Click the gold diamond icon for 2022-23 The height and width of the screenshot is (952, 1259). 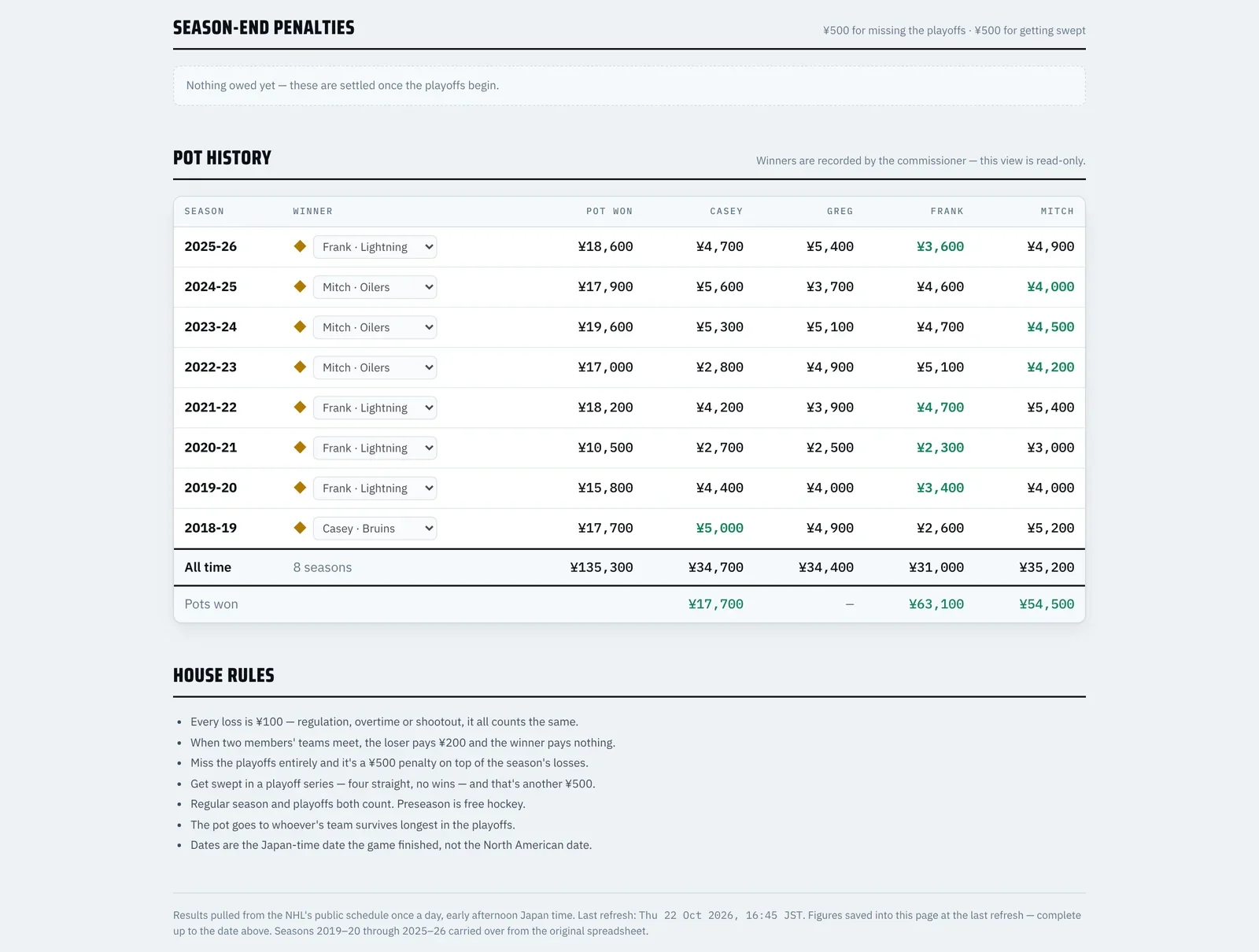(x=300, y=367)
